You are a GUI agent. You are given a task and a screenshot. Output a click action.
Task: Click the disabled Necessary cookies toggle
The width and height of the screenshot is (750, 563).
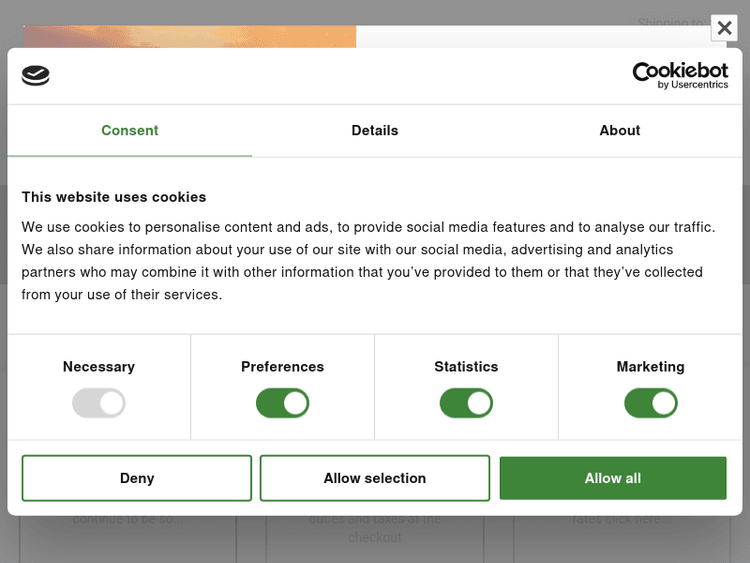[99, 403]
